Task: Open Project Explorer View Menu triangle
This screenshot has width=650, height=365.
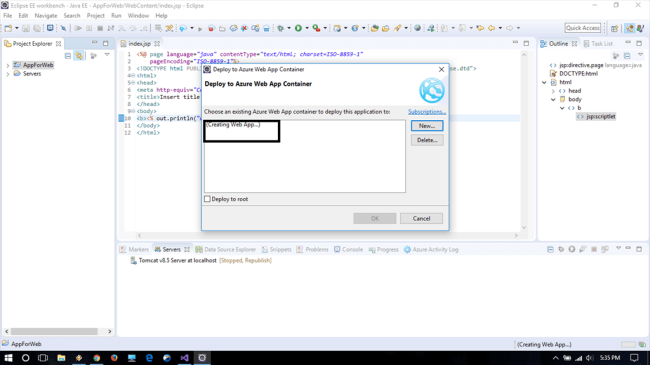Action: (107, 55)
